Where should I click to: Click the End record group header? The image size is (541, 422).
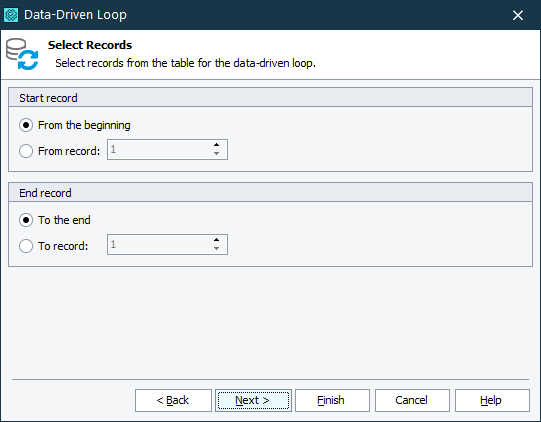pyautogui.click(x=270, y=193)
